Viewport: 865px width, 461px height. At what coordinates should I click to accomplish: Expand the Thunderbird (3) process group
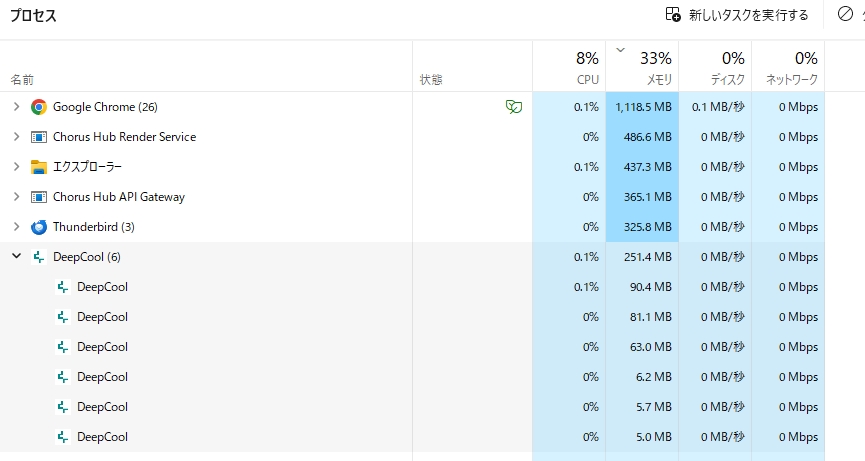[x=17, y=226]
